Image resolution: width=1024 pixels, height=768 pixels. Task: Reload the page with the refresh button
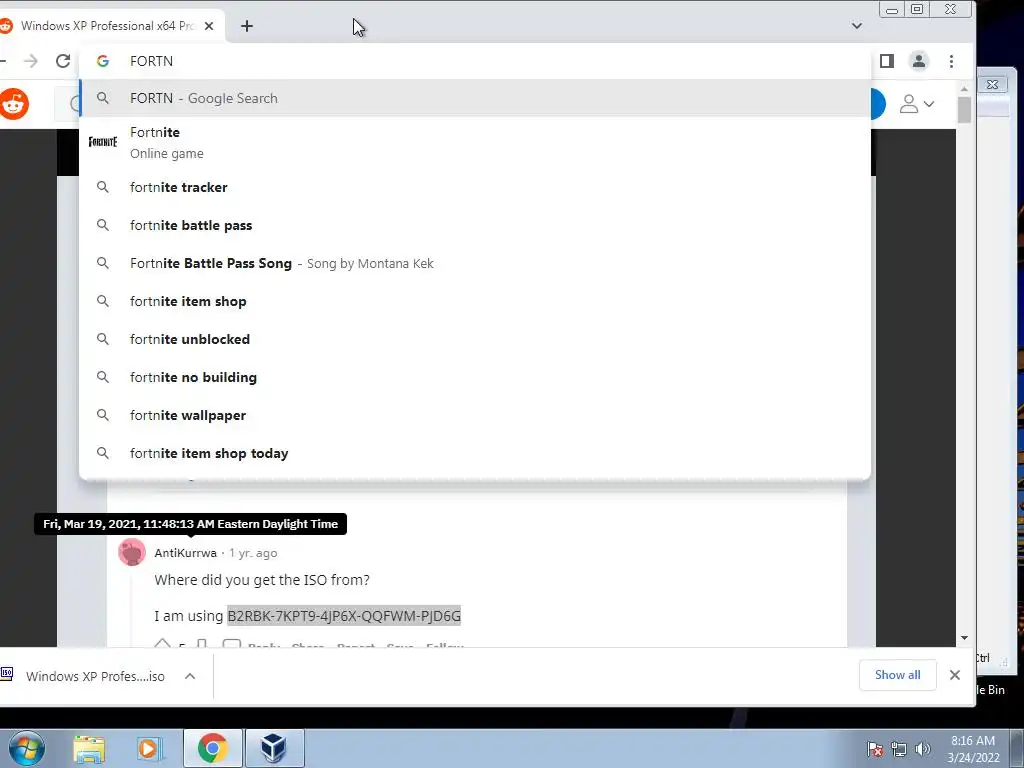[x=63, y=61]
